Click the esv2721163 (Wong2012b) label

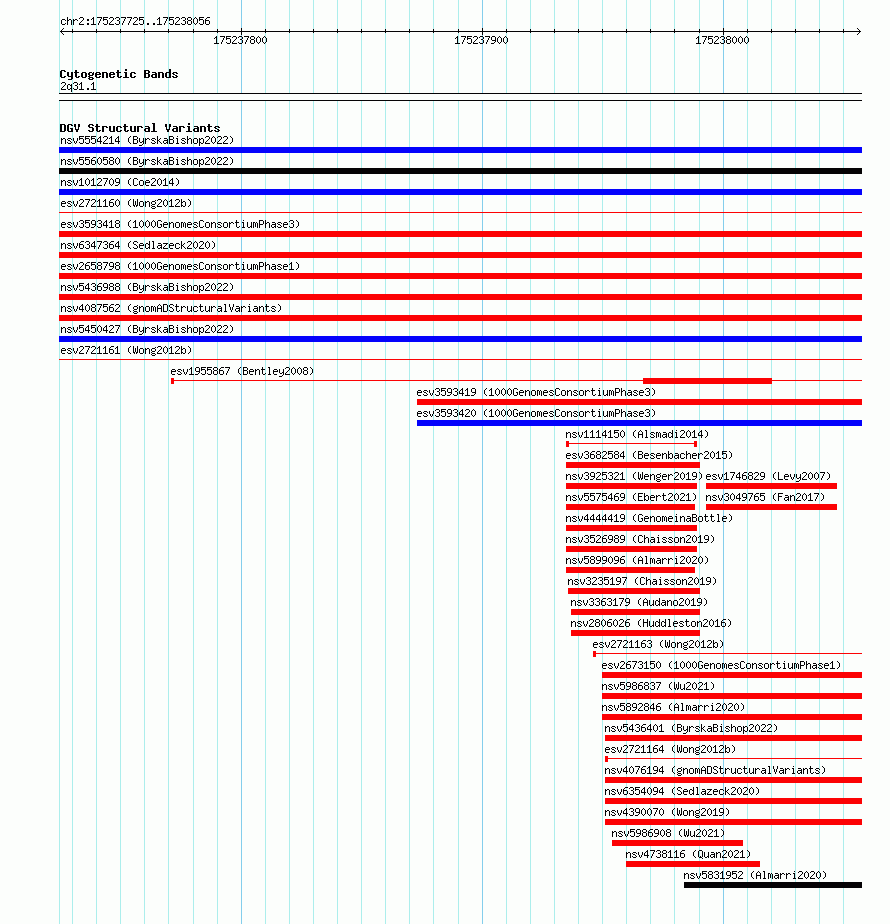pyautogui.click(x=658, y=645)
